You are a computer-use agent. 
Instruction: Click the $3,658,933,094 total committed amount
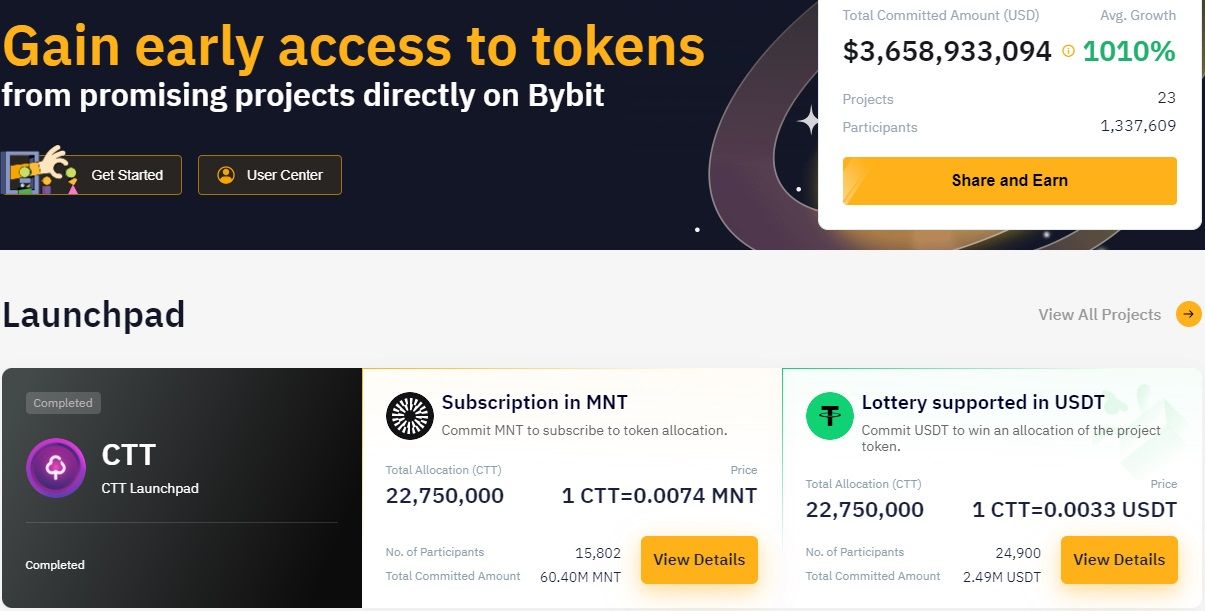tap(947, 51)
